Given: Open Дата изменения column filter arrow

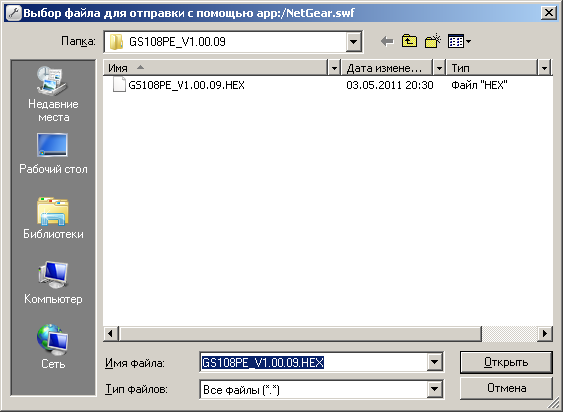Looking at the screenshot, I should click(x=439, y=68).
